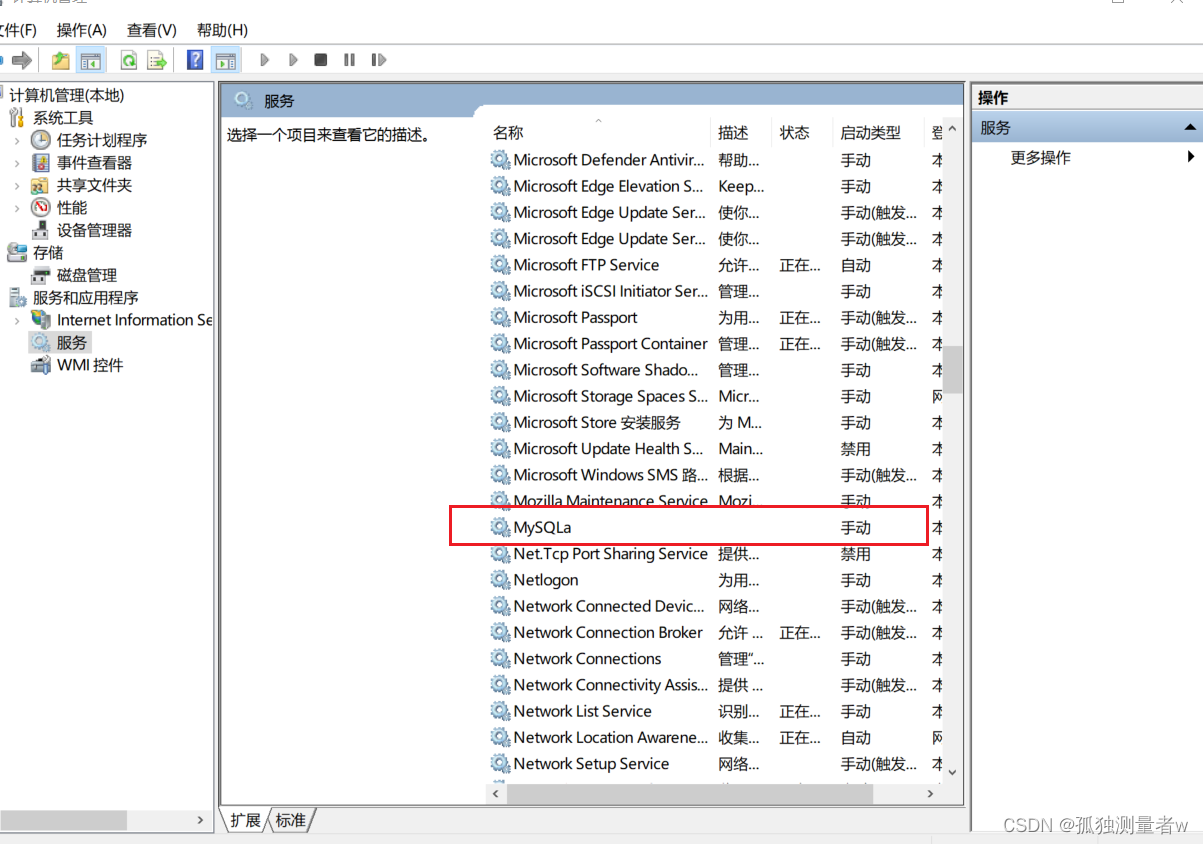Open the 操作(A) menu
This screenshot has height=844, width=1203.
click(80, 30)
